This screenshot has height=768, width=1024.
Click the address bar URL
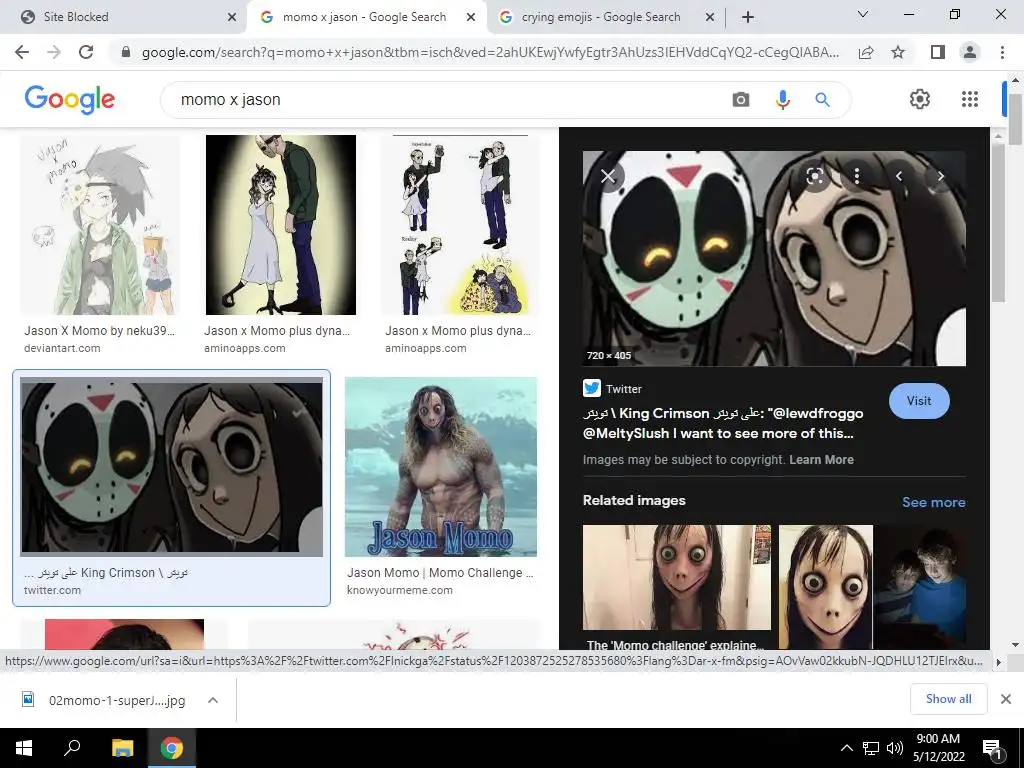pos(490,52)
